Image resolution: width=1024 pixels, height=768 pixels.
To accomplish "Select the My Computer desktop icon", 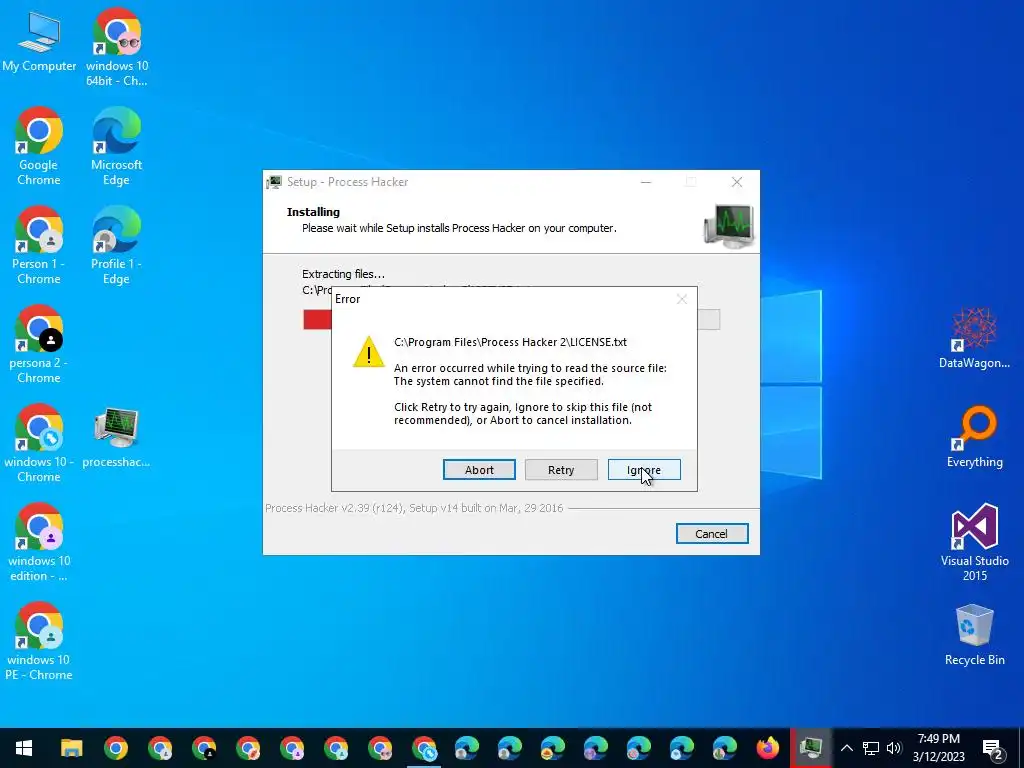I will 39,42.
